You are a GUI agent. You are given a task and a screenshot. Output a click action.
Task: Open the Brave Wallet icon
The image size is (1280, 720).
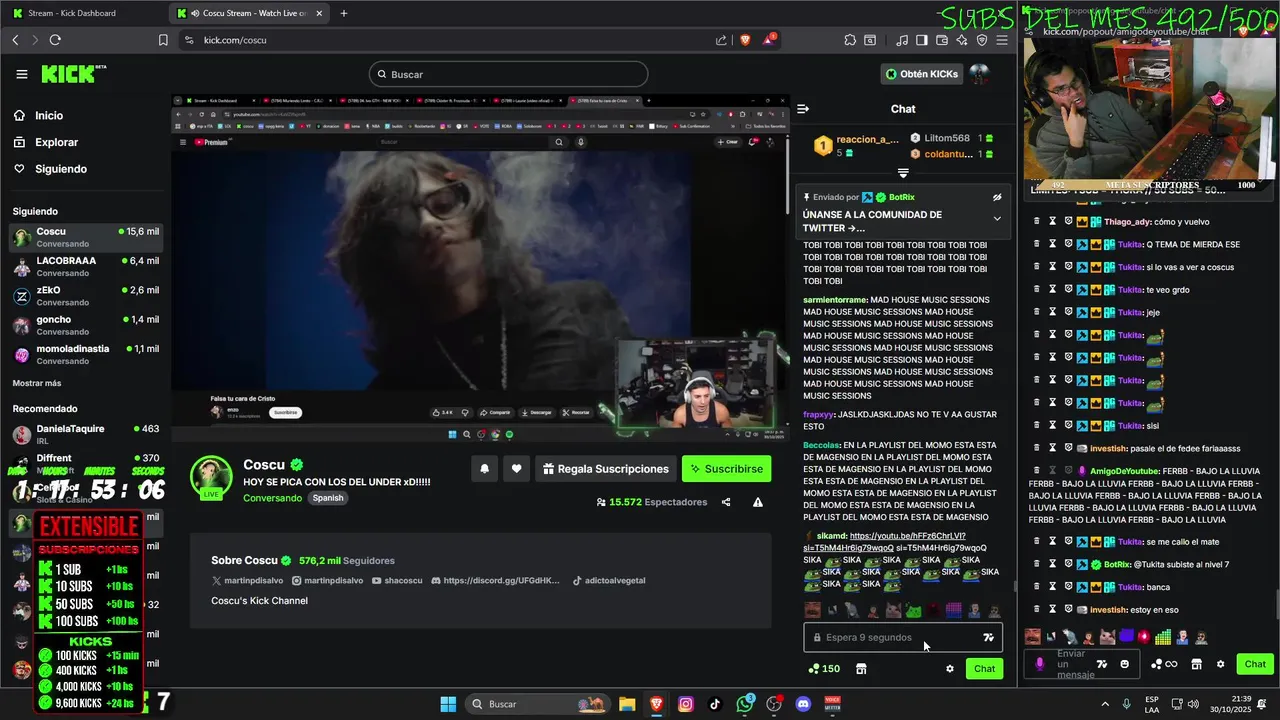pyautogui.click(x=942, y=40)
